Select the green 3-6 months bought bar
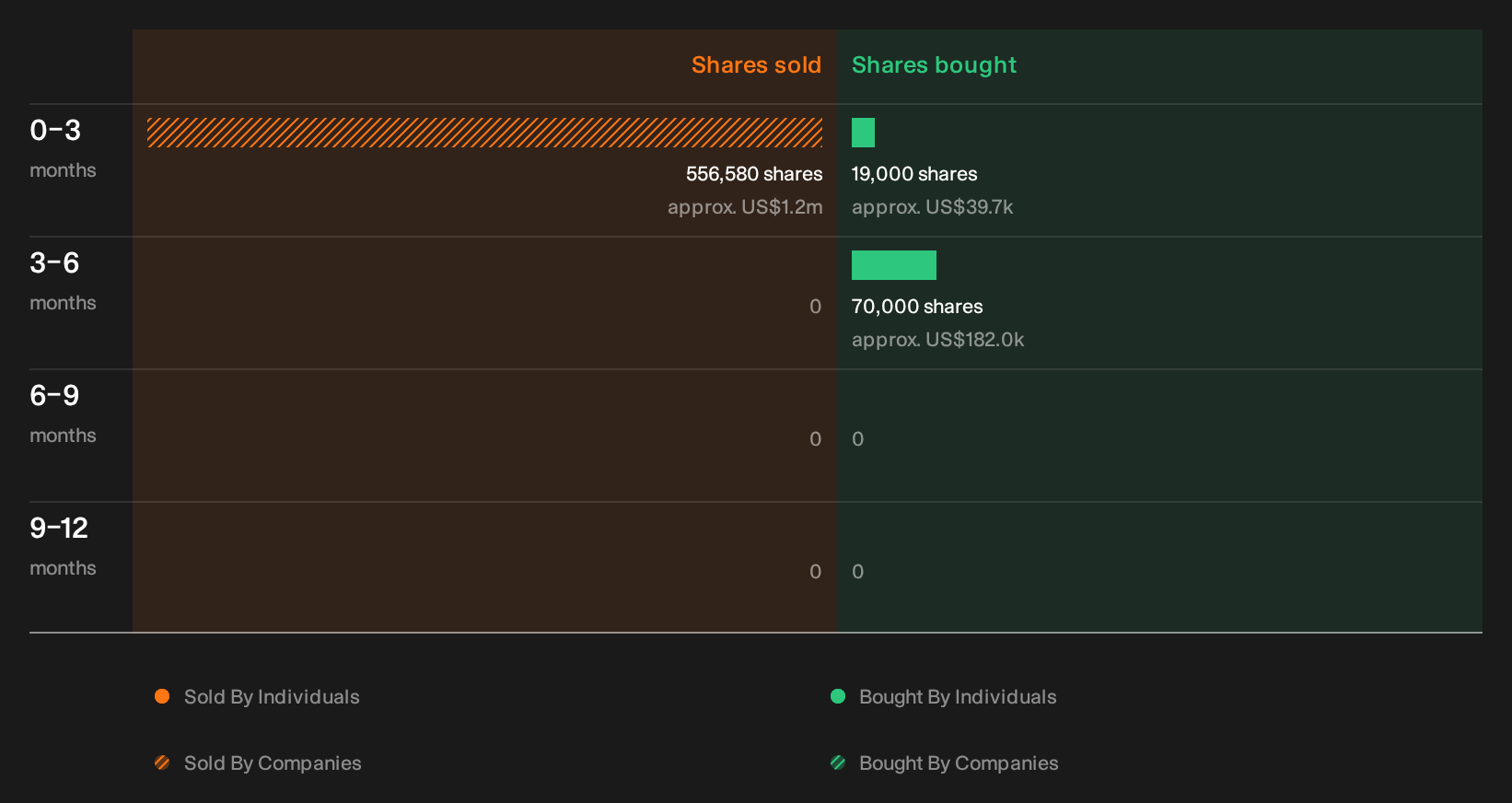This screenshot has width=1512, height=803. tap(894, 265)
